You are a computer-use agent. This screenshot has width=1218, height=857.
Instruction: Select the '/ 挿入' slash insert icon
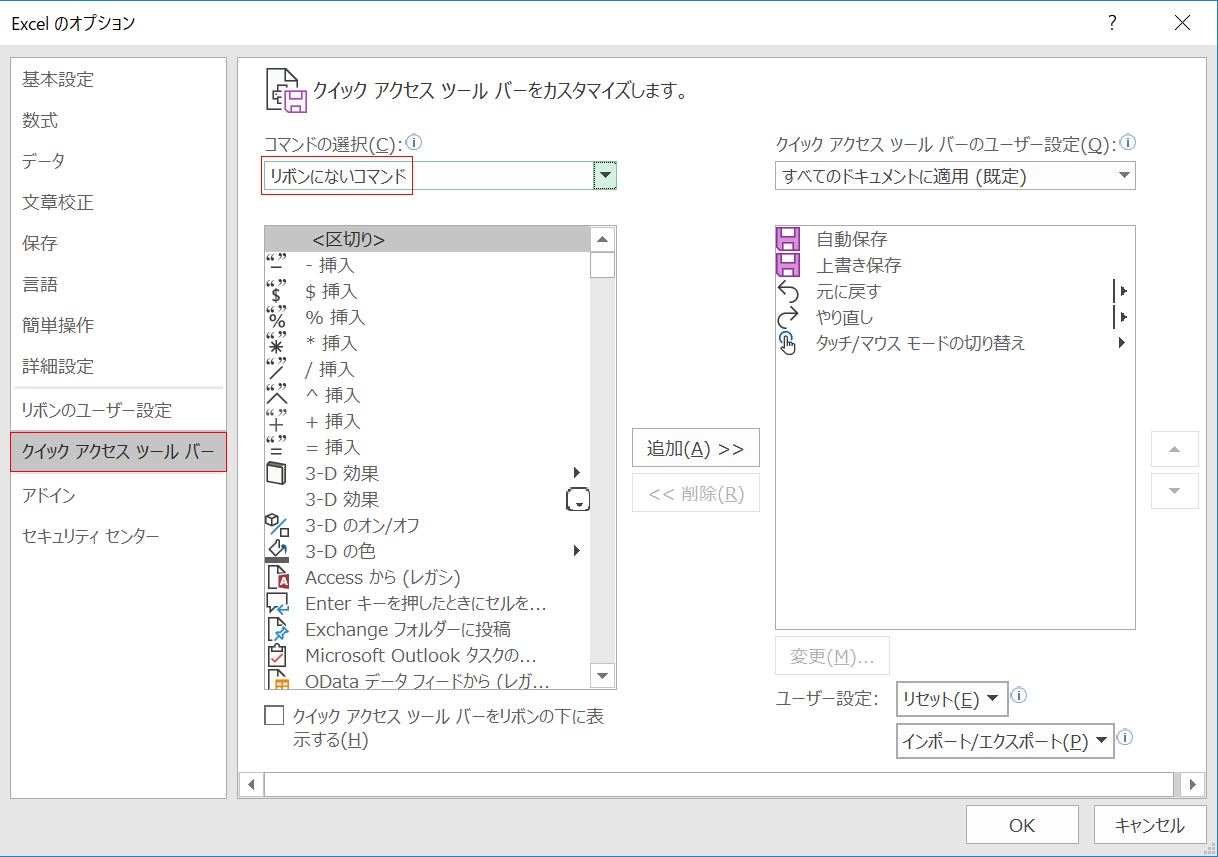tap(276, 369)
